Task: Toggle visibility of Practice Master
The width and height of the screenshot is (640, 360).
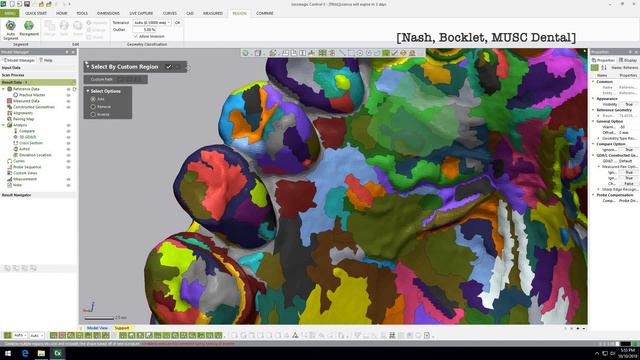Action: (x=69, y=95)
